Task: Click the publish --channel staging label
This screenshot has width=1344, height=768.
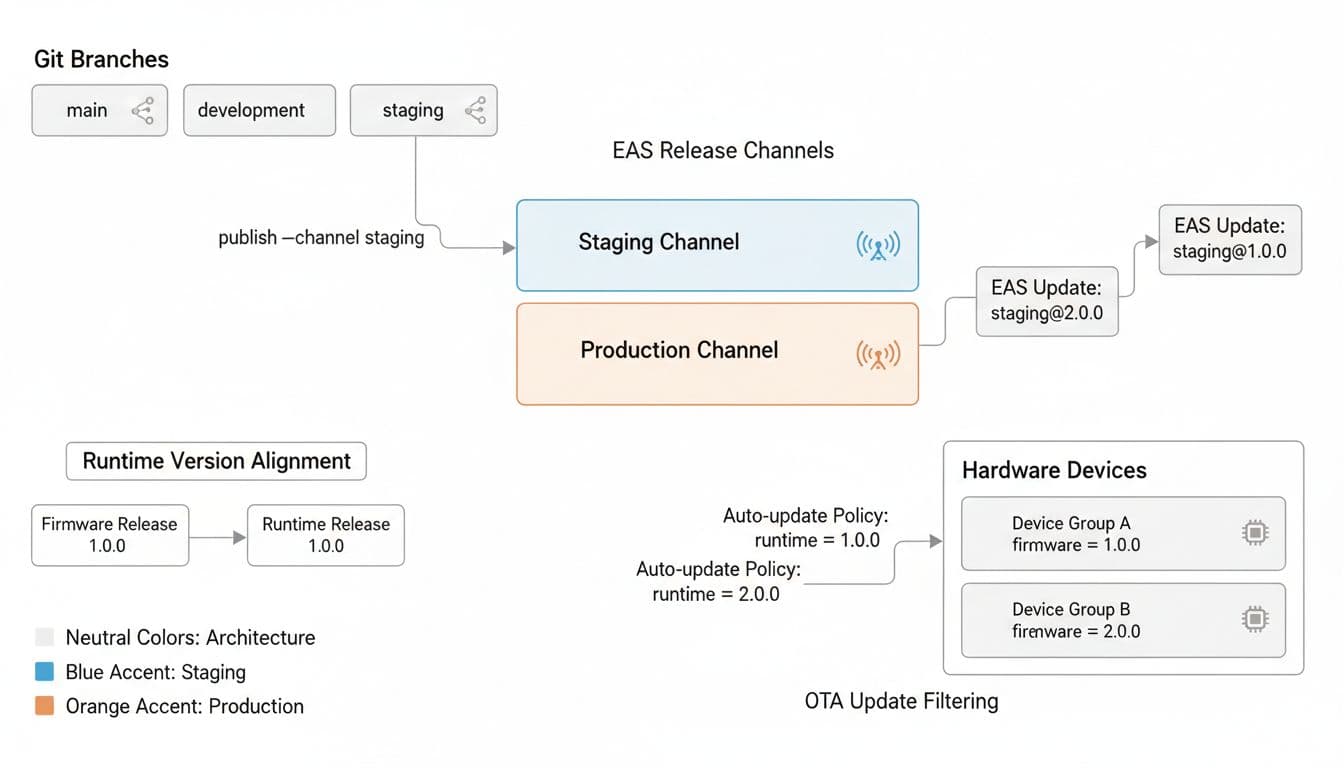Action: pos(321,238)
